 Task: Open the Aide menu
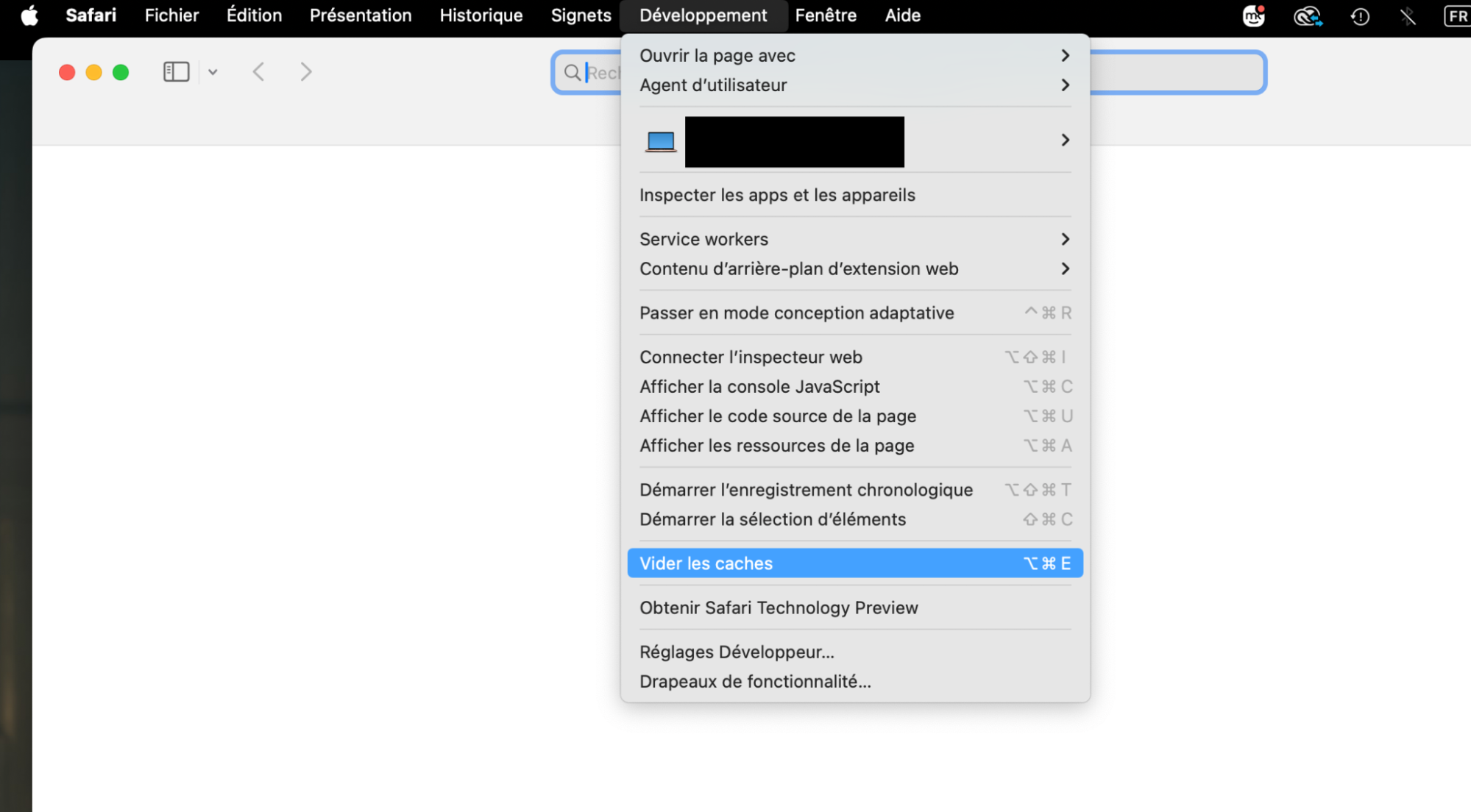click(x=902, y=15)
